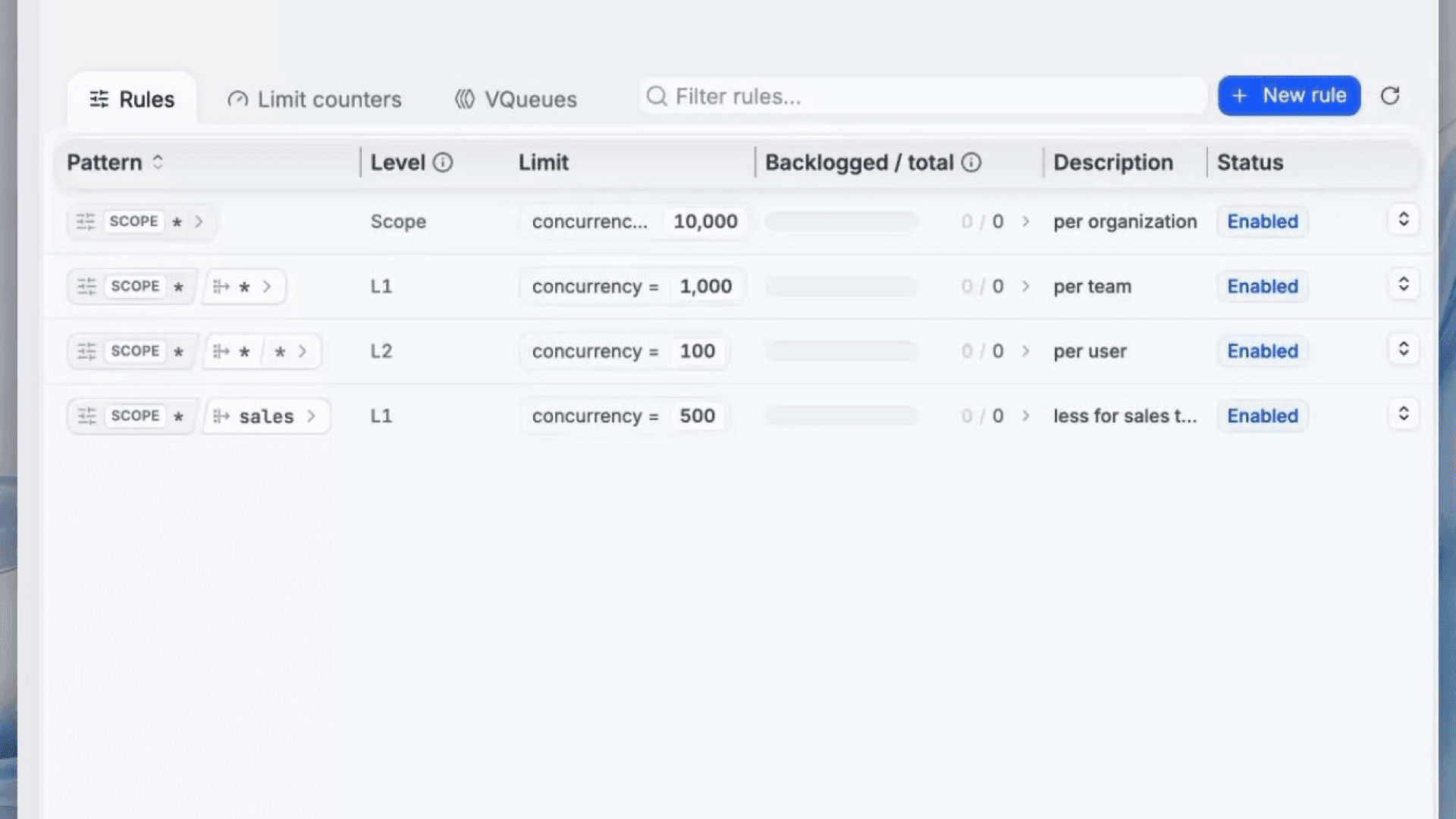
Task: Click the gauge icon on Limit counters tab
Action: point(237,99)
